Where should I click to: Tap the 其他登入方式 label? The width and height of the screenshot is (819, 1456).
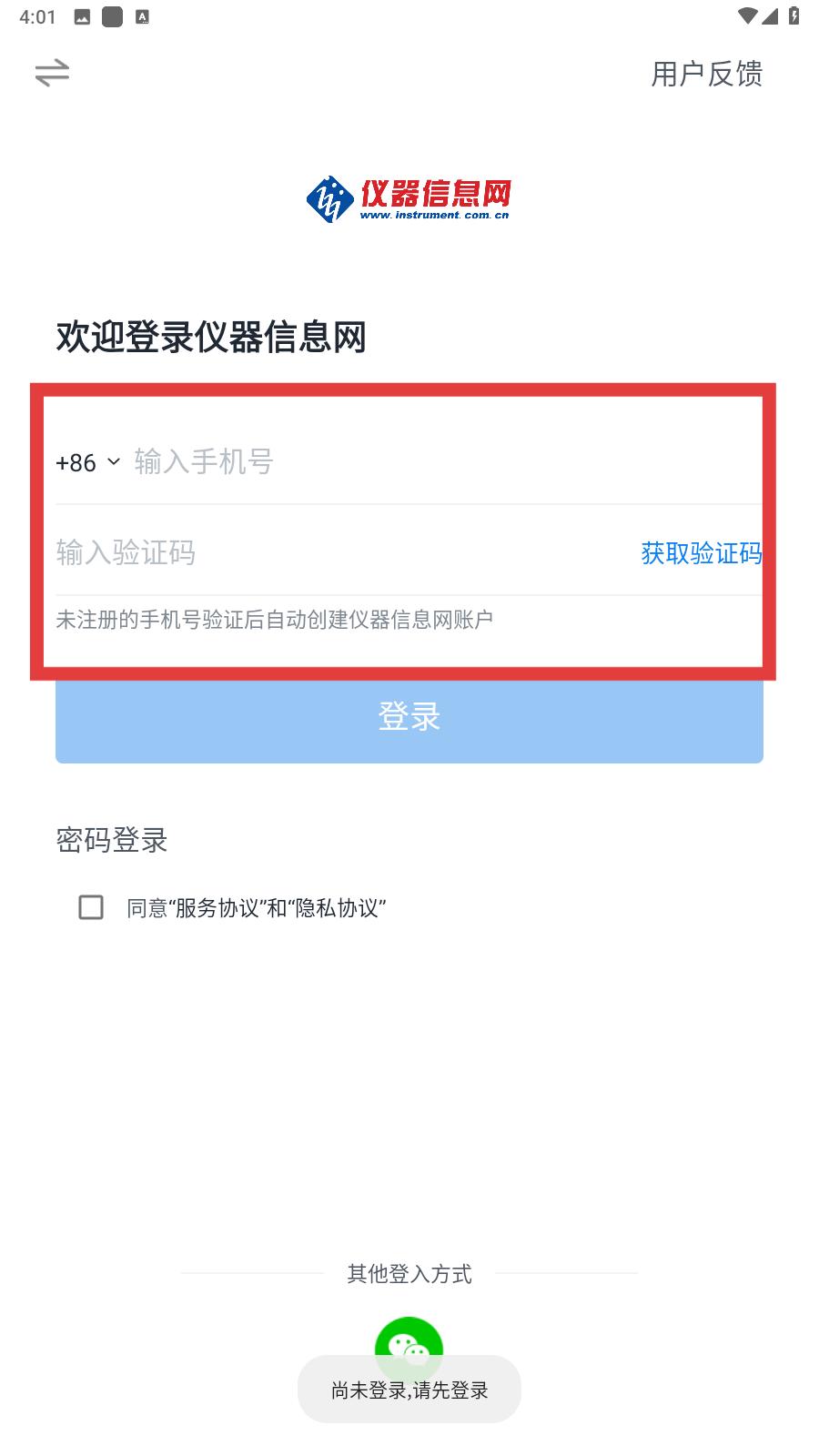(x=409, y=1274)
